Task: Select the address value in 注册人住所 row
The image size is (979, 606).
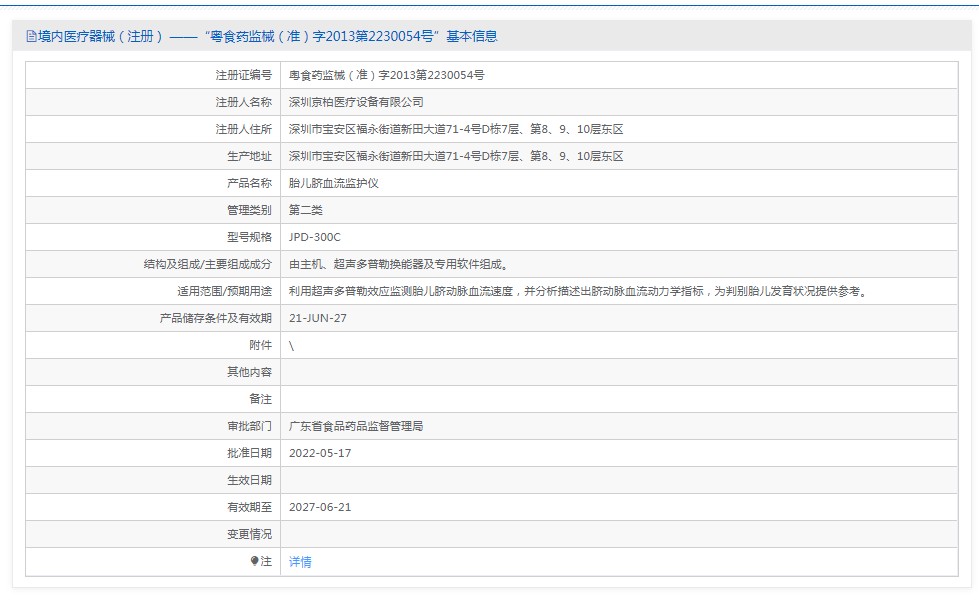Action: (x=456, y=129)
